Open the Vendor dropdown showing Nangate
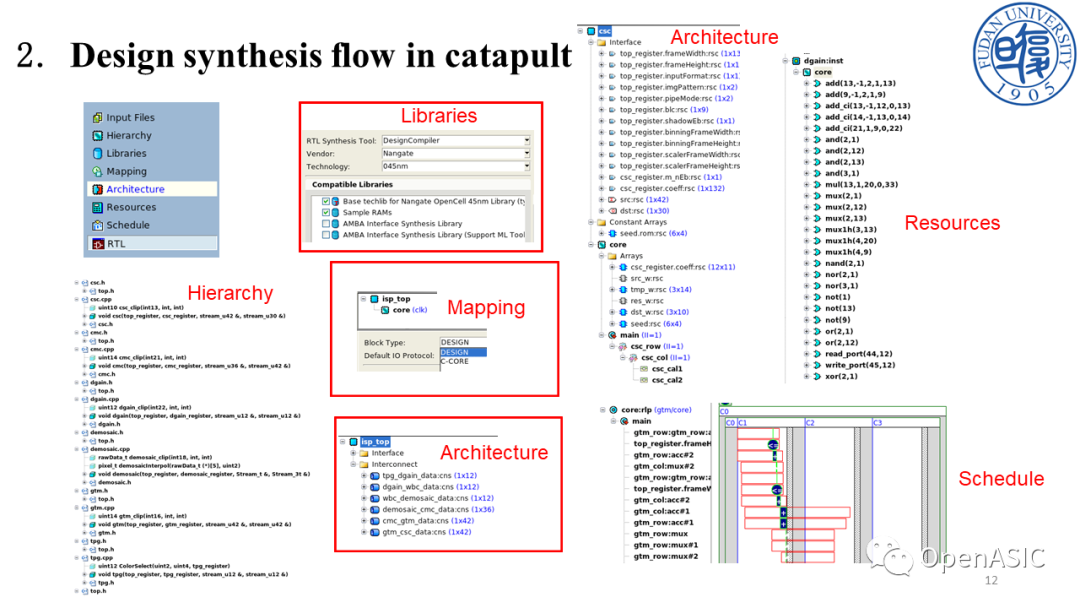1080x608 pixels. (527, 153)
